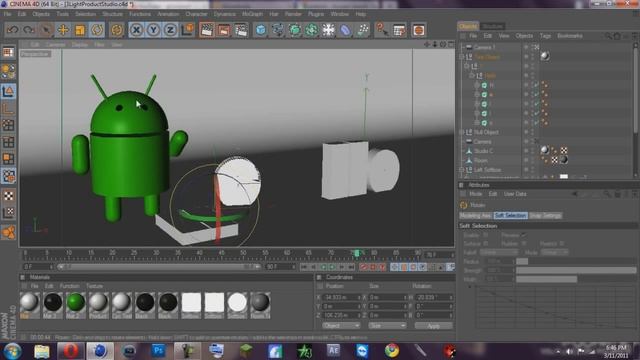Open the Plugins menu
640x360 pixels.
(x=316, y=14)
